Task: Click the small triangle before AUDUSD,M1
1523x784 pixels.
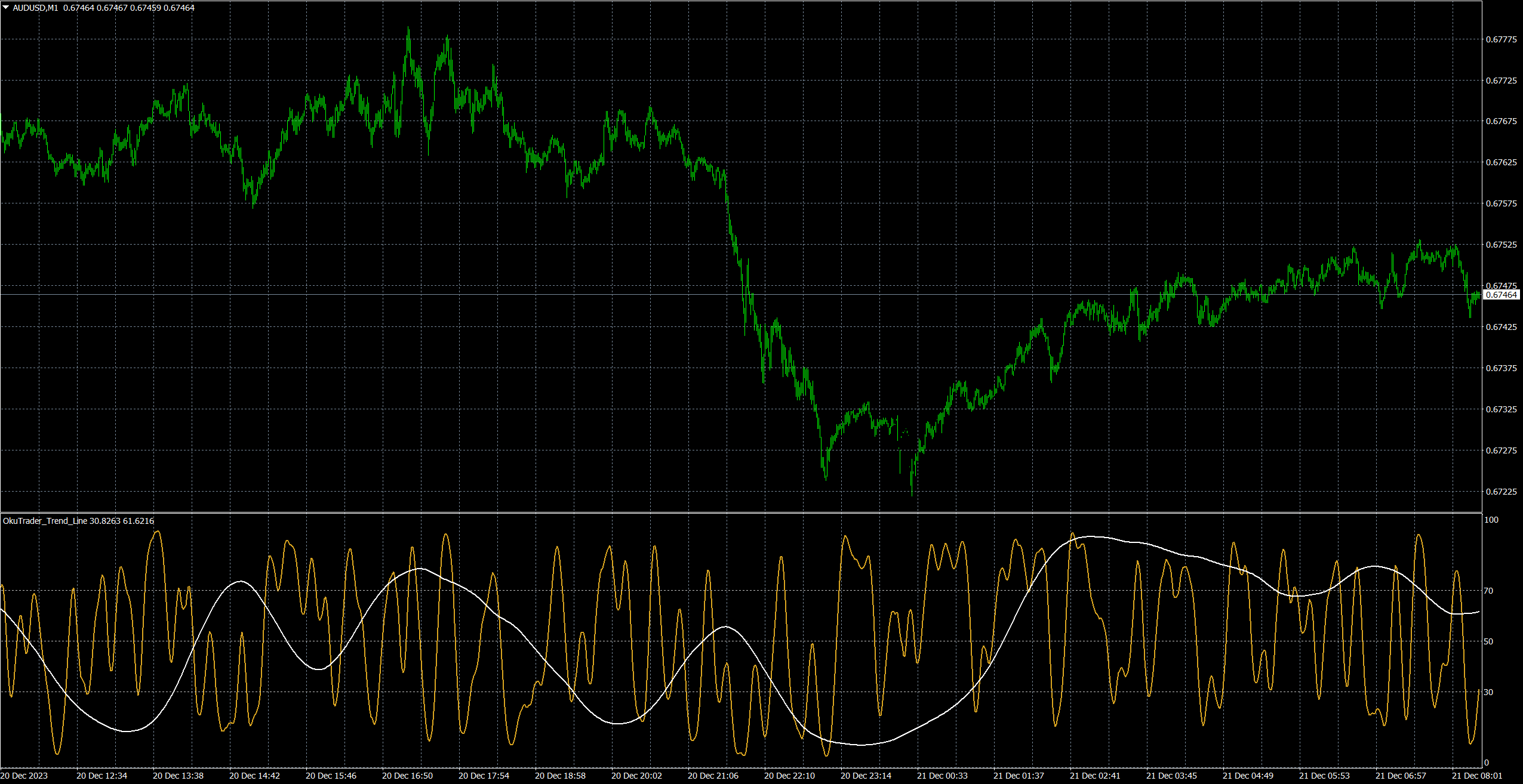Action: (6, 8)
